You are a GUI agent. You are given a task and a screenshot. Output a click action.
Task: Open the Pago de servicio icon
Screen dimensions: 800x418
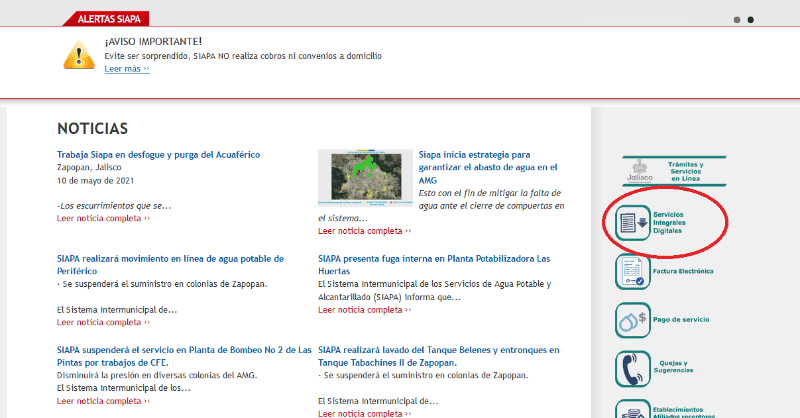[x=632, y=319]
